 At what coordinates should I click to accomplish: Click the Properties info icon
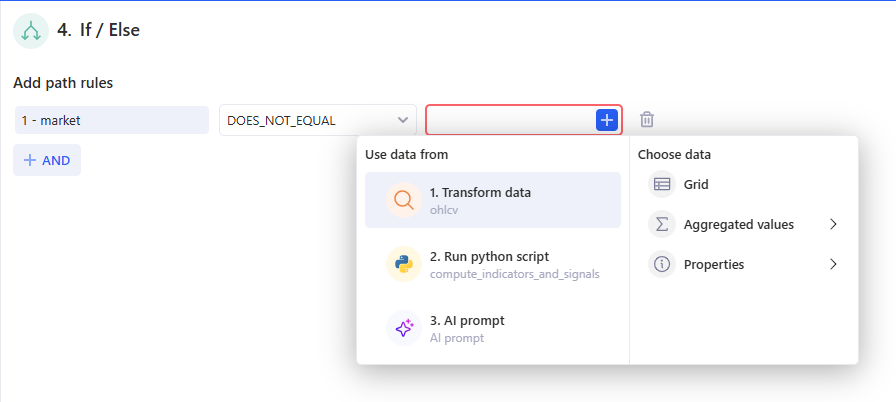[662, 264]
